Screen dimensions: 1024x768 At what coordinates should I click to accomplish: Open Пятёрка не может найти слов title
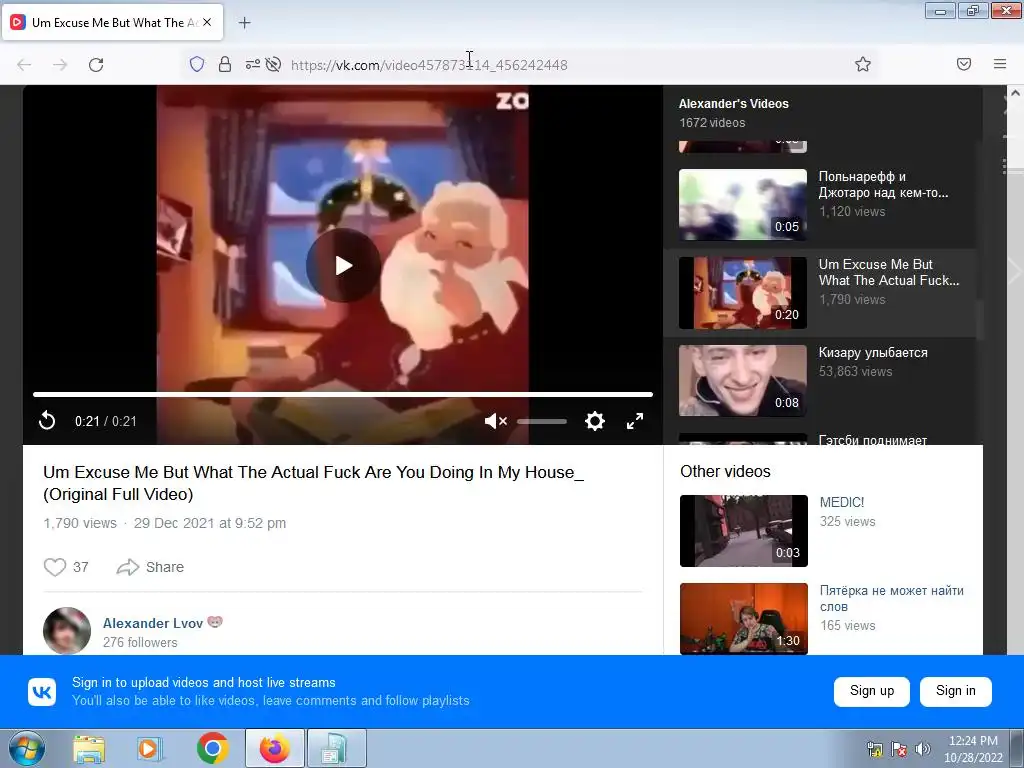(x=891, y=598)
